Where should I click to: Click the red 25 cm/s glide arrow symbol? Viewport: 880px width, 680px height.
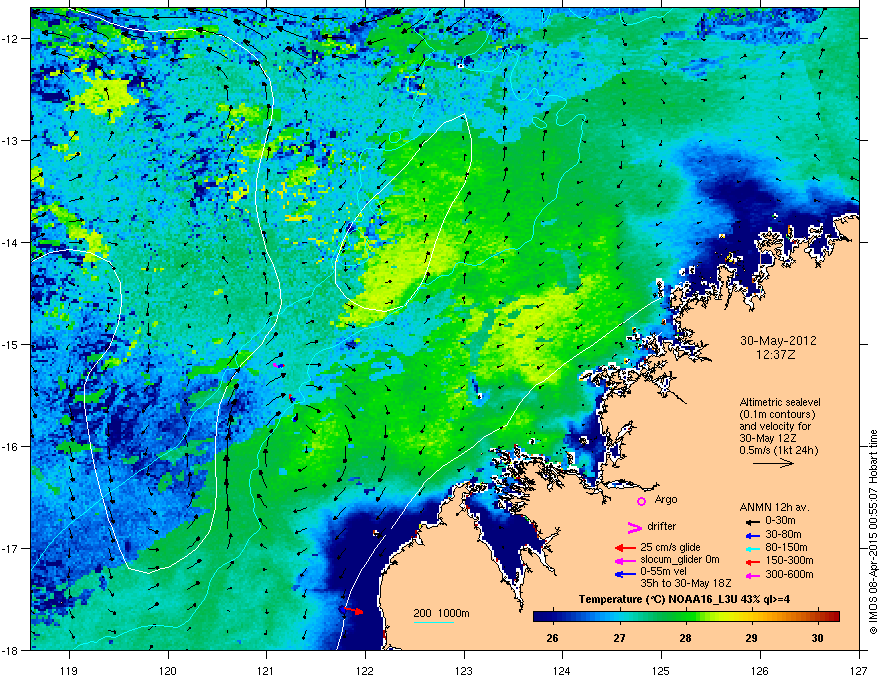coord(625,548)
